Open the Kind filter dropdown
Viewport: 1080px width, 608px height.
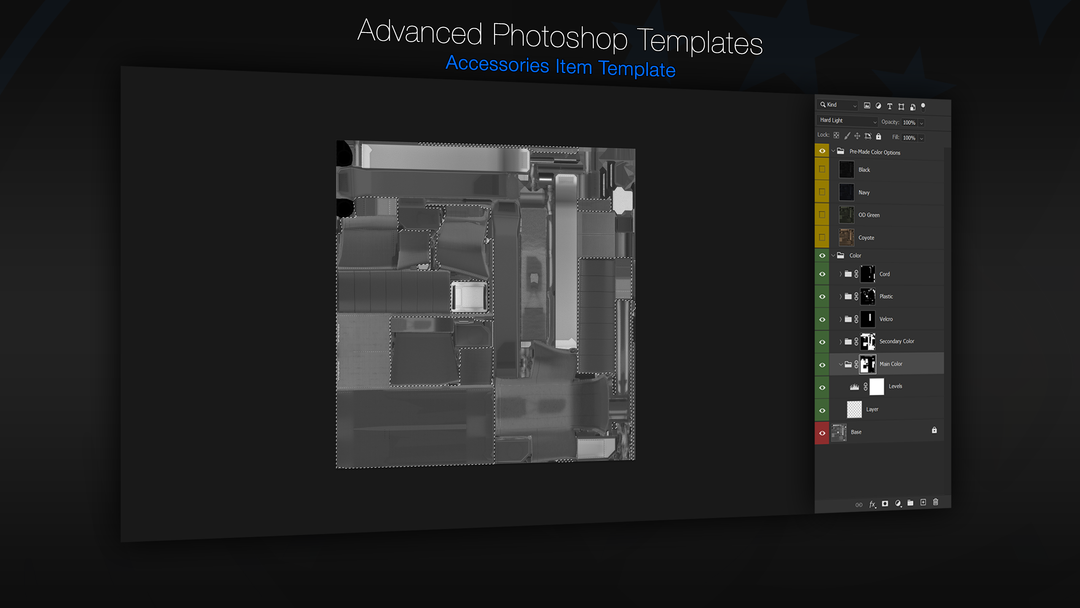pos(838,105)
